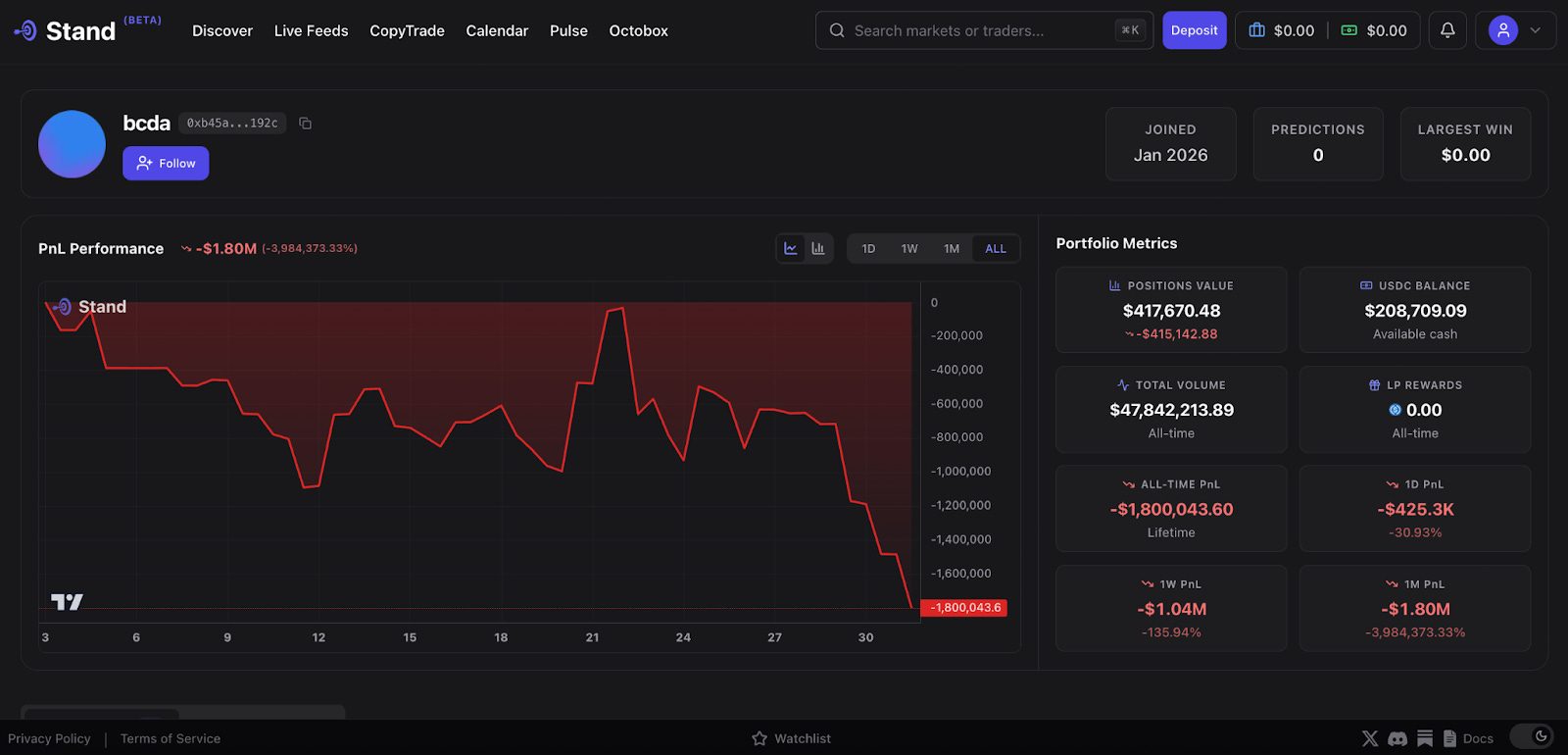Switch to line chart view icon
The height and width of the screenshot is (755, 1568).
tap(791, 248)
